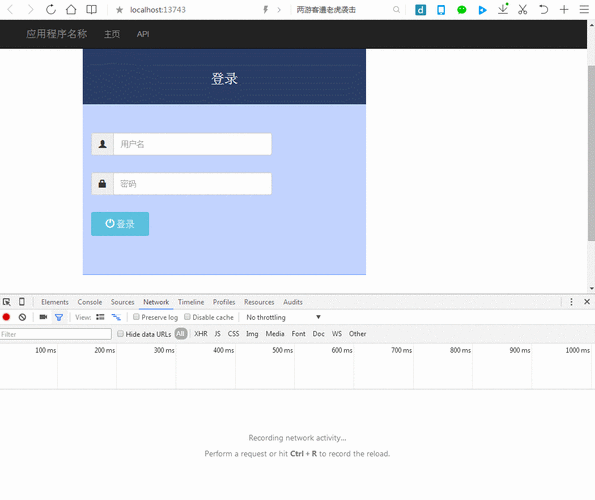Enable the Disable cache checkbox
This screenshot has height=500, width=595.
[187, 317]
